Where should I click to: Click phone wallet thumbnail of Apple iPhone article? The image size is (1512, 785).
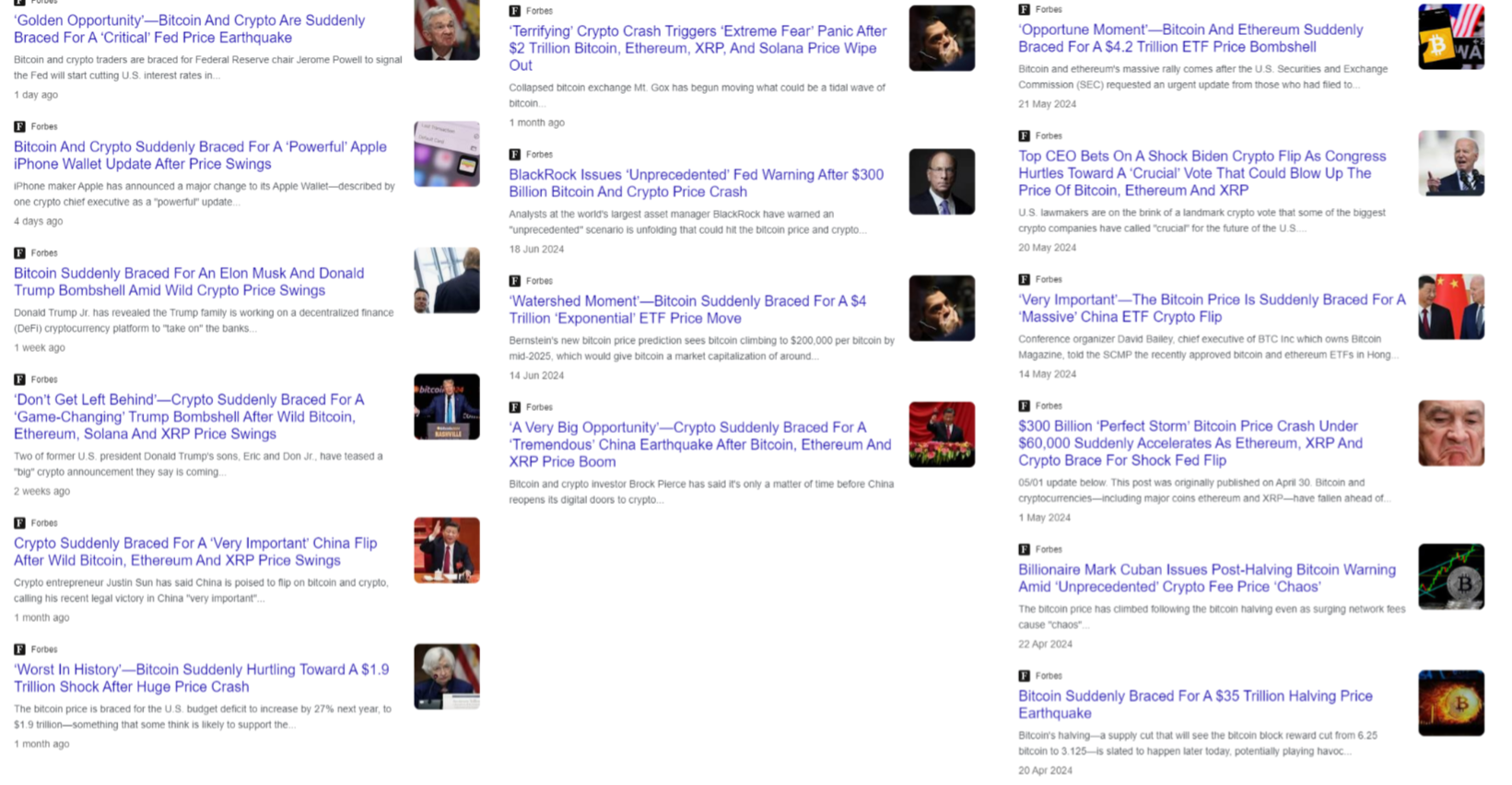[x=447, y=154]
